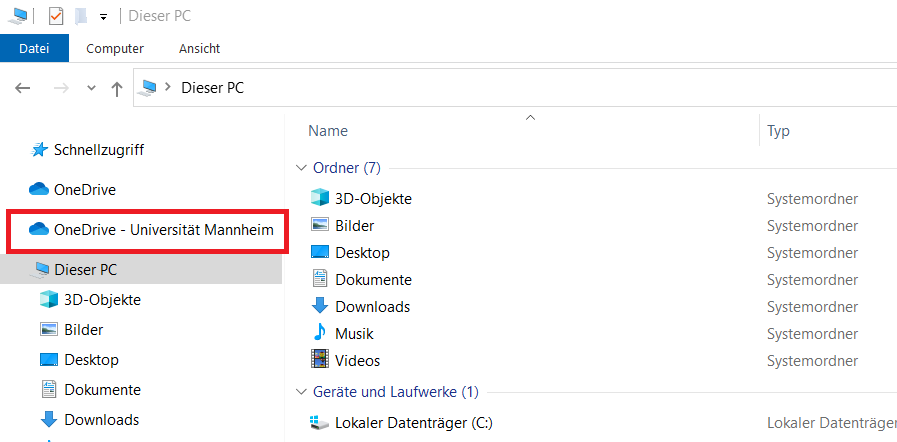Click the OneDrive Universität Mannheim cloud icon
Screen dimensions: 897x442
tap(39, 229)
